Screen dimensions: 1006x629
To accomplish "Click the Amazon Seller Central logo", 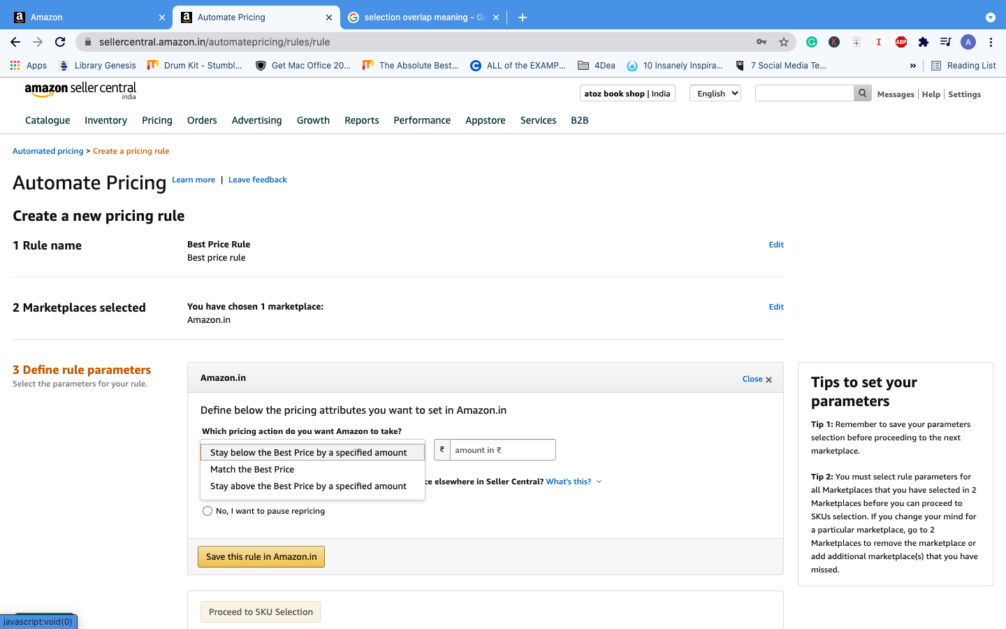I will (80, 91).
